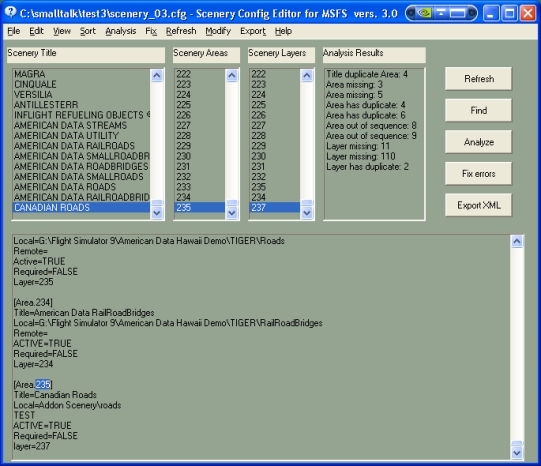Click the green NVIDIA logo title-bar button
Viewport: 541px width, 466px height.
424,13
